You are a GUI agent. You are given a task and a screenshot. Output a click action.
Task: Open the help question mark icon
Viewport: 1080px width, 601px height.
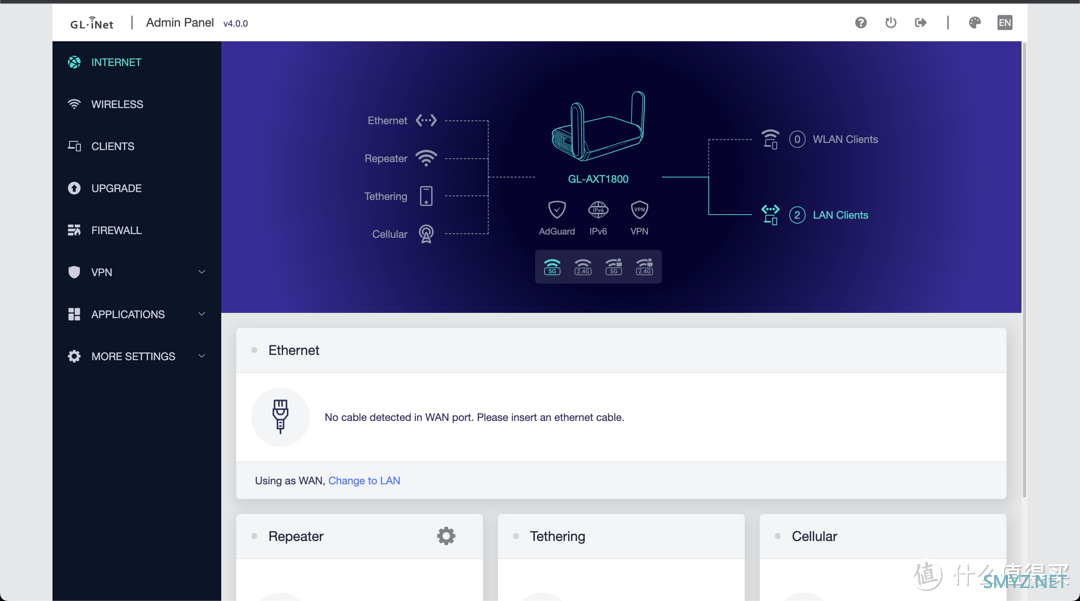pos(860,23)
